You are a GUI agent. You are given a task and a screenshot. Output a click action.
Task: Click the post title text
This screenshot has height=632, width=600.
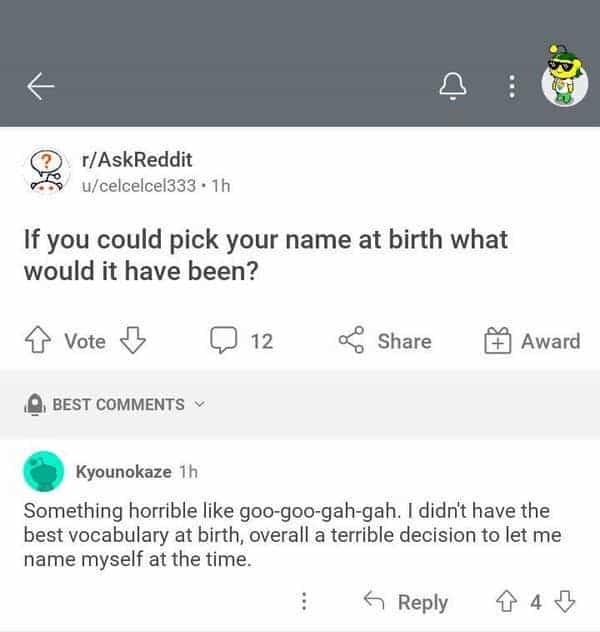(265, 254)
